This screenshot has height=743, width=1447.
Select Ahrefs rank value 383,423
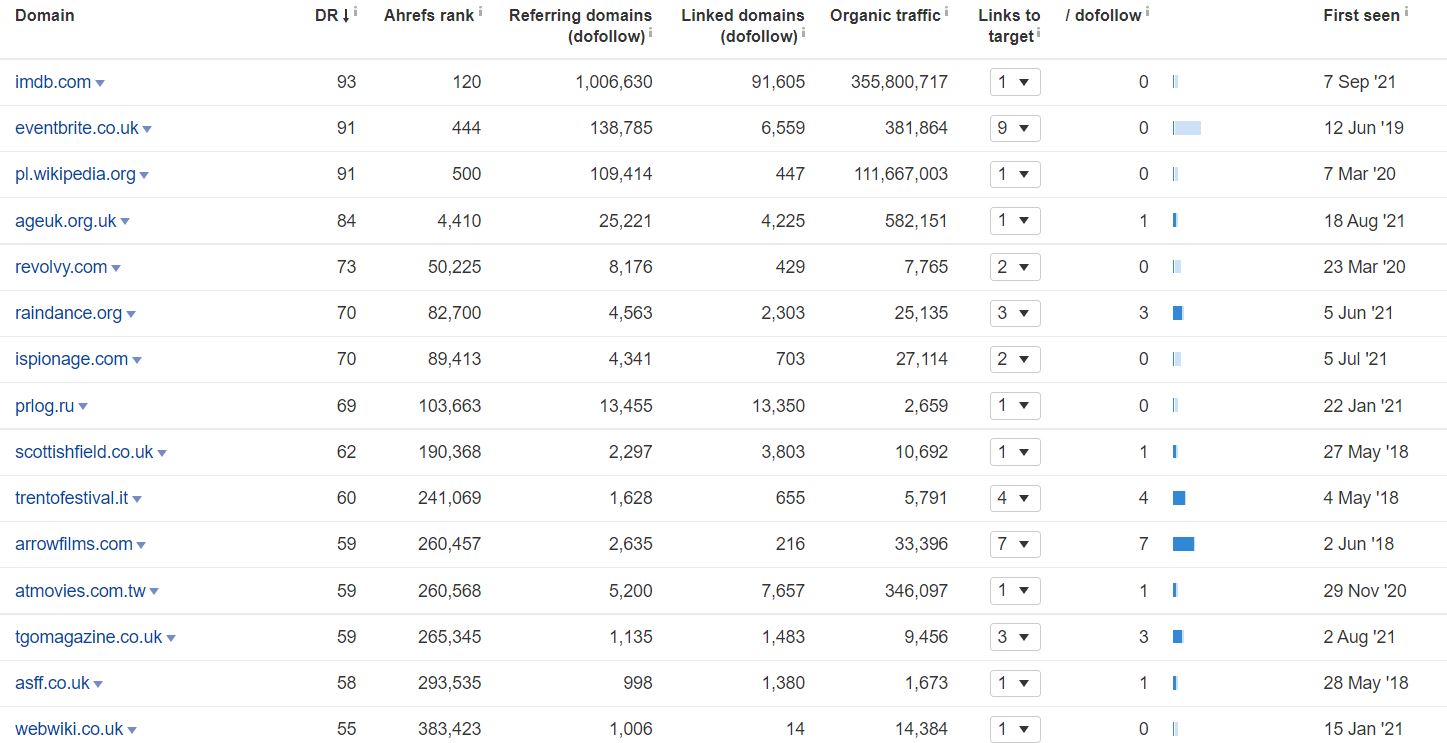[x=450, y=729]
